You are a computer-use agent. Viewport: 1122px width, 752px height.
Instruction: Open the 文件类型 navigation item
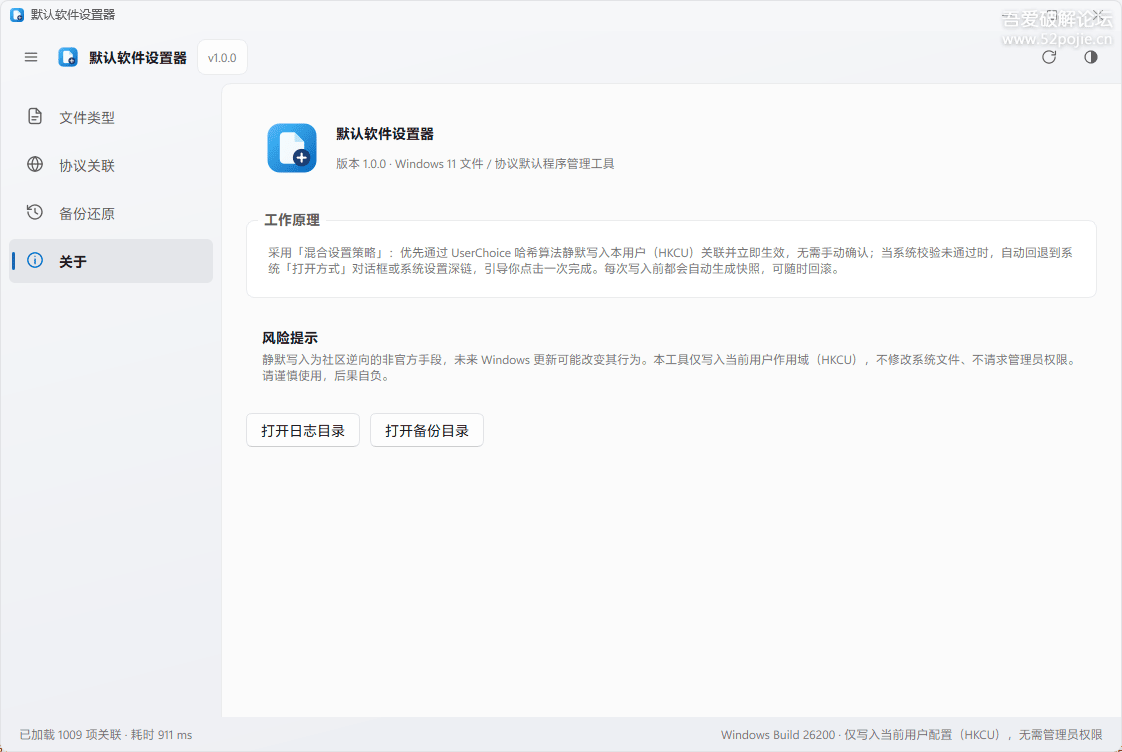(x=111, y=117)
